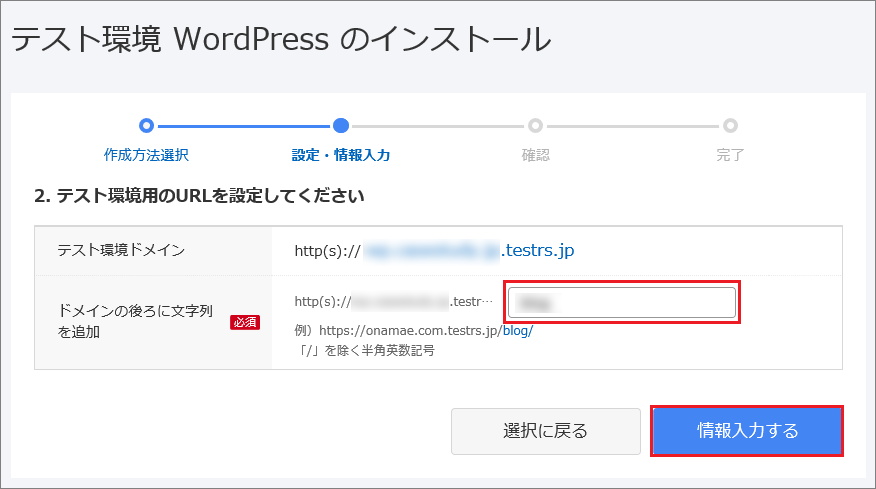876x489 pixels.
Task: Click the 確認 step label
Action: pyautogui.click(x=535, y=155)
